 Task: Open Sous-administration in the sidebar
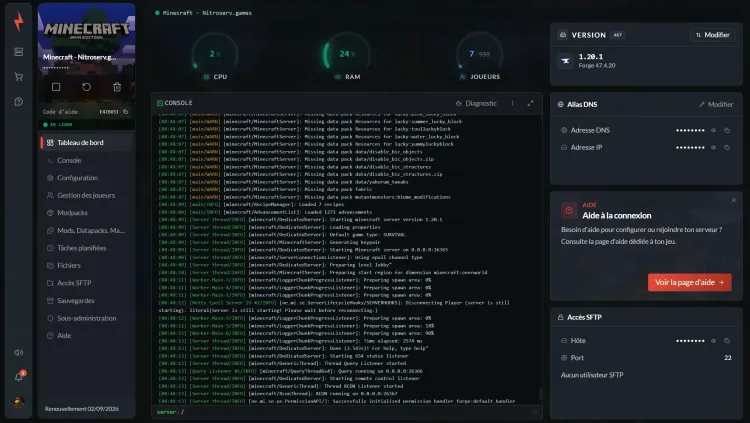coord(86,318)
